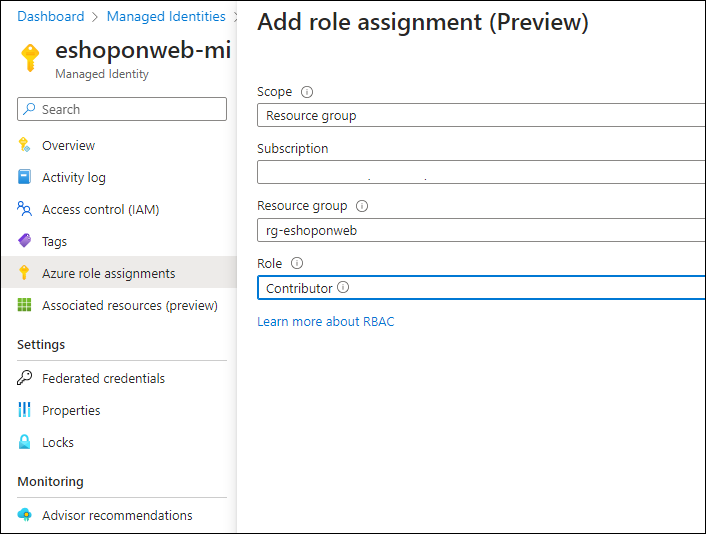
Task: Open Federated credentials settings
Action: [x=119, y=378]
